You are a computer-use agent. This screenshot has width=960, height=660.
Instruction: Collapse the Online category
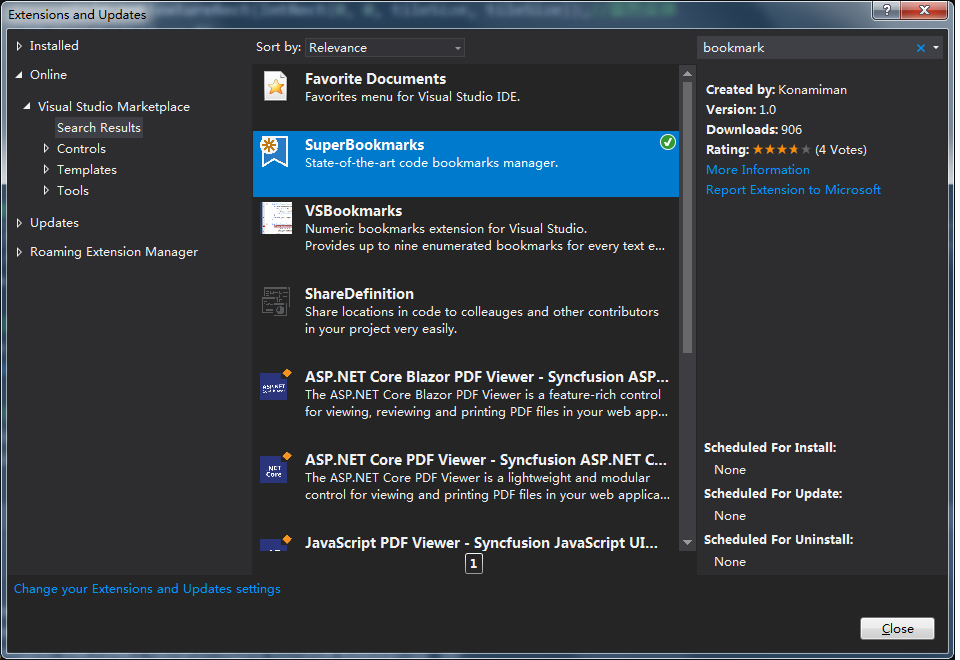point(19,75)
